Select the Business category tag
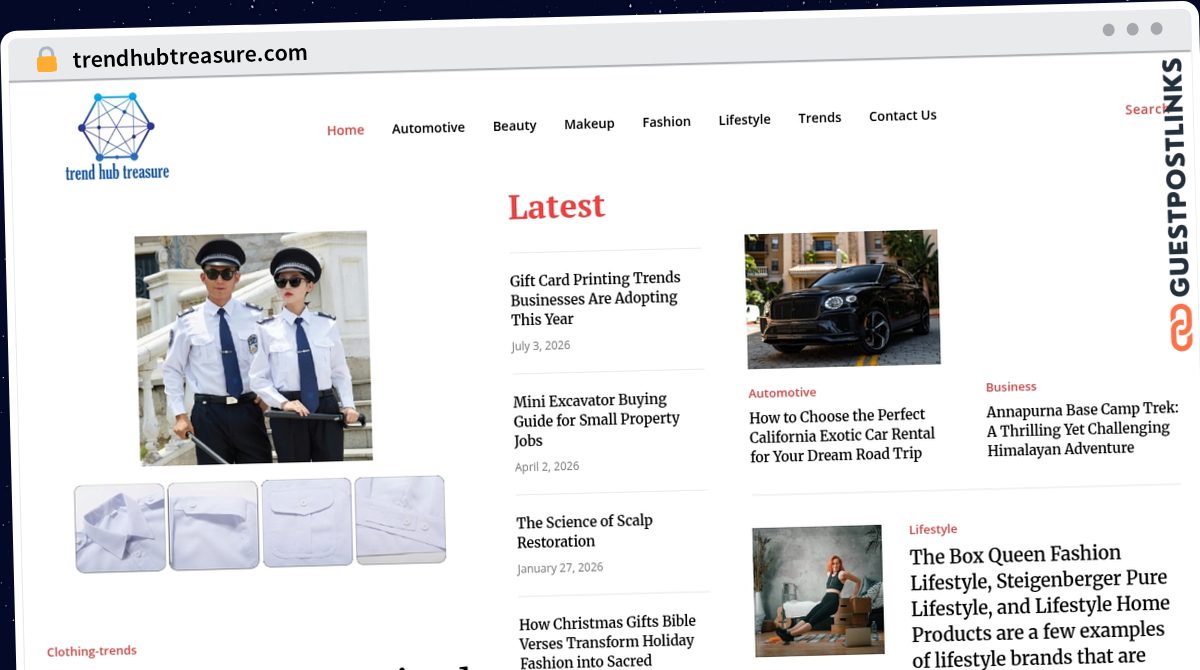Viewport: 1200px width, 670px height. pos(1011,387)
